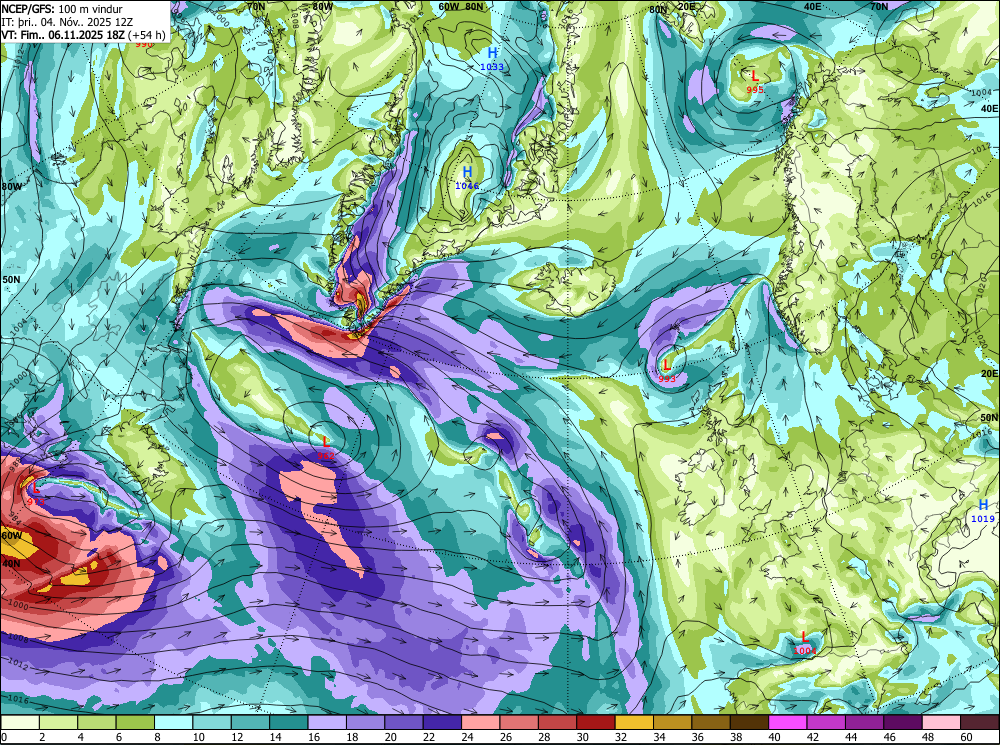The height and width of the screenshot is (745, 1000).
Task: Click the 40–42 magenta legend swatch
Action: point(788,722)
